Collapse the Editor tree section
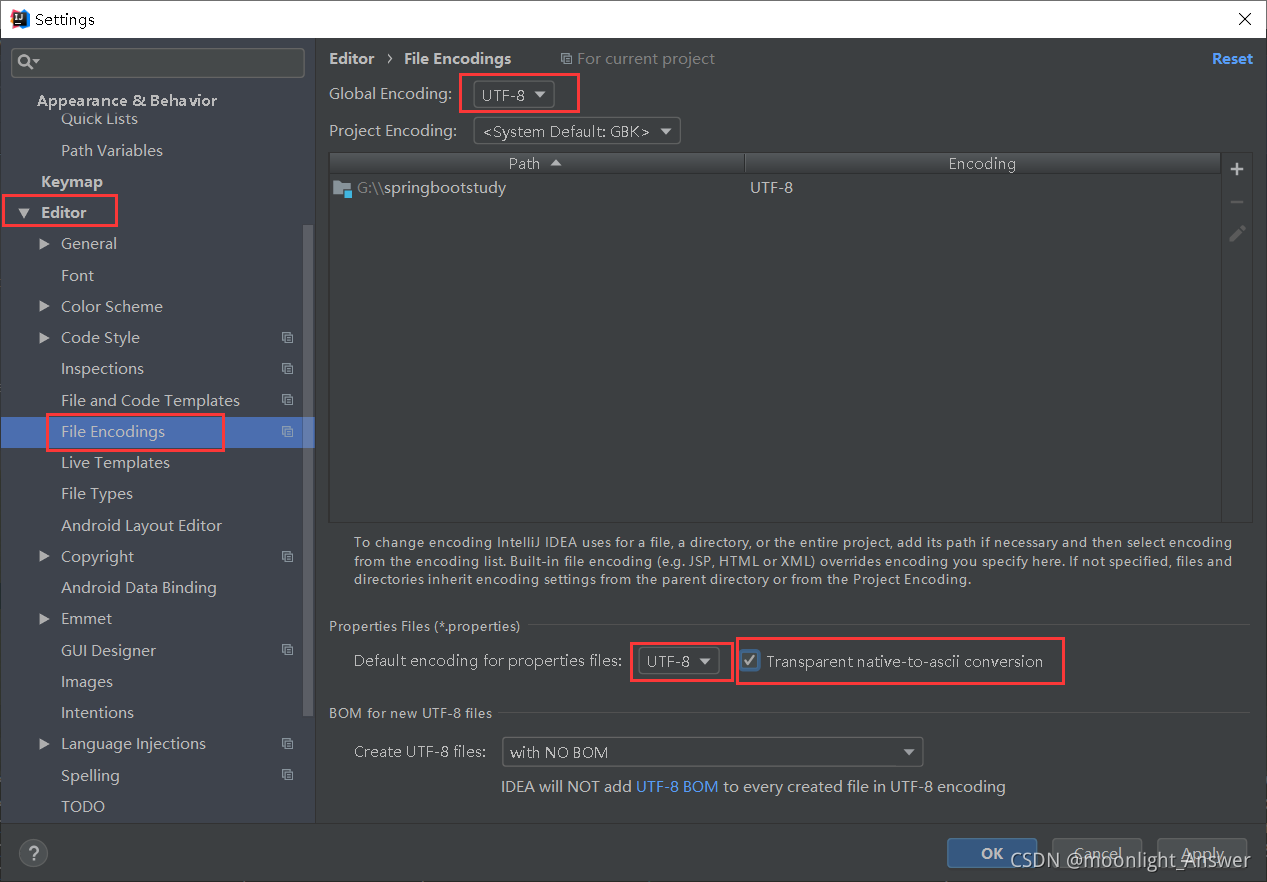This screenshot has width=1267, height=882. click(x=24, y=213)
